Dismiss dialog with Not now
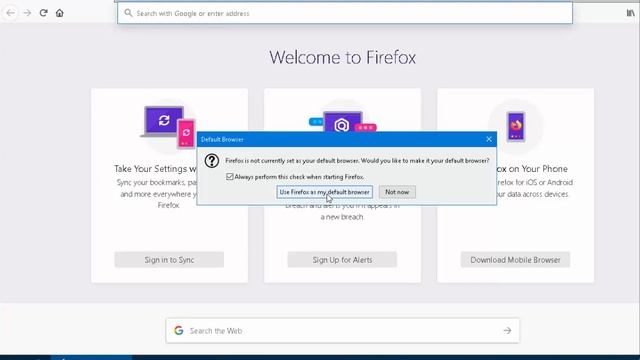The height and width of the screenshot is (360, 640). (x=397, y=192)
